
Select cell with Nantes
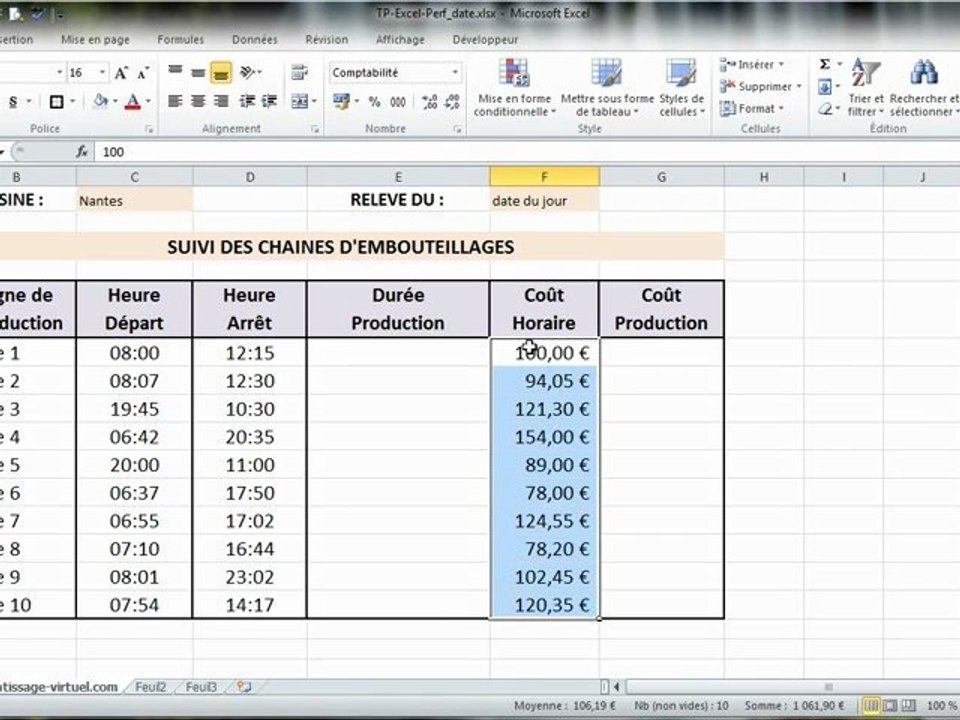pyautogui.click(x=134, y=200)
